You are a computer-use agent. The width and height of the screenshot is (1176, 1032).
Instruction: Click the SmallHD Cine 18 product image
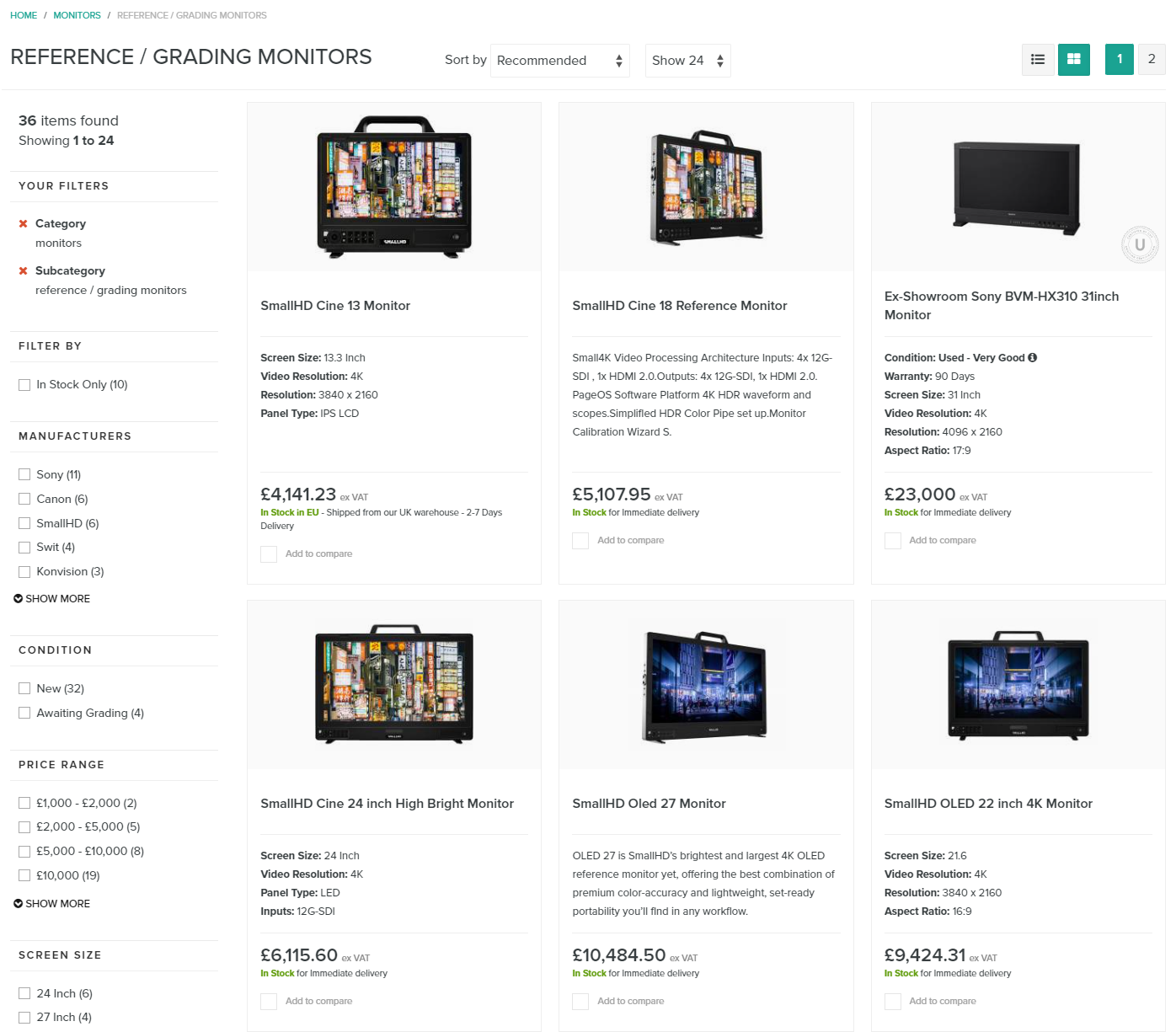click(706, 186)
